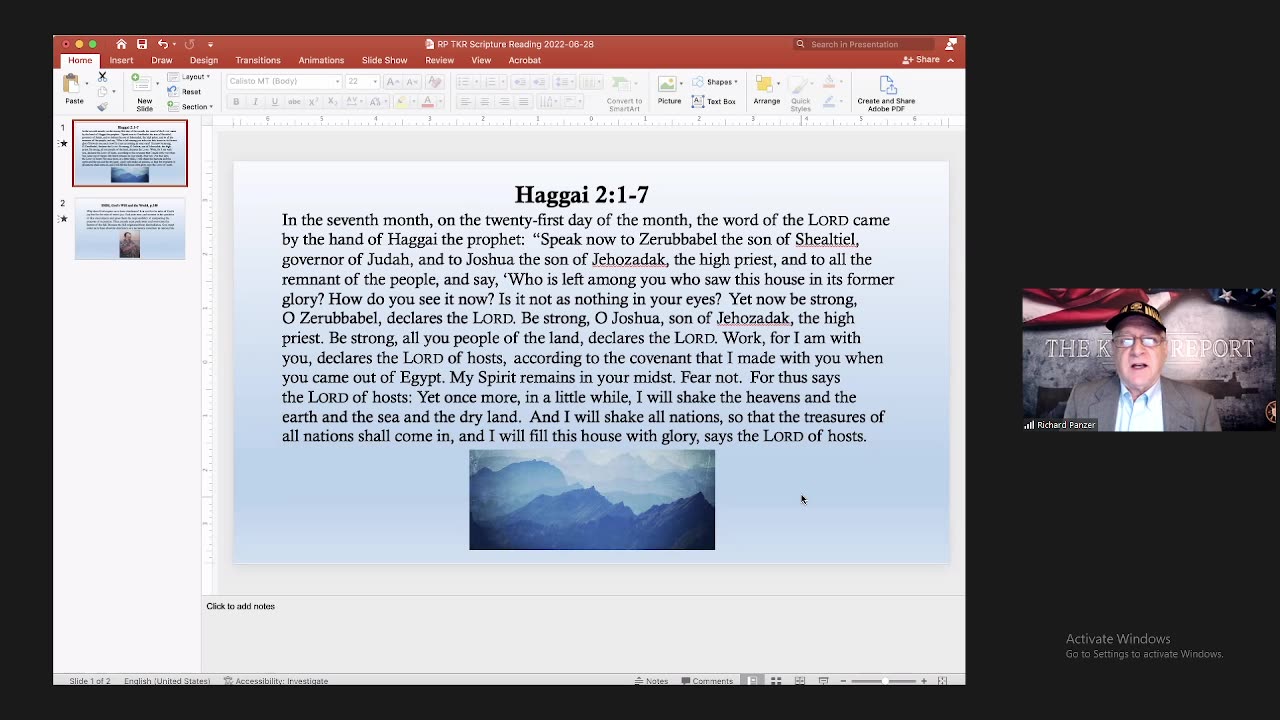
Task: Decrease font size
Action: [x=412, y=81]
